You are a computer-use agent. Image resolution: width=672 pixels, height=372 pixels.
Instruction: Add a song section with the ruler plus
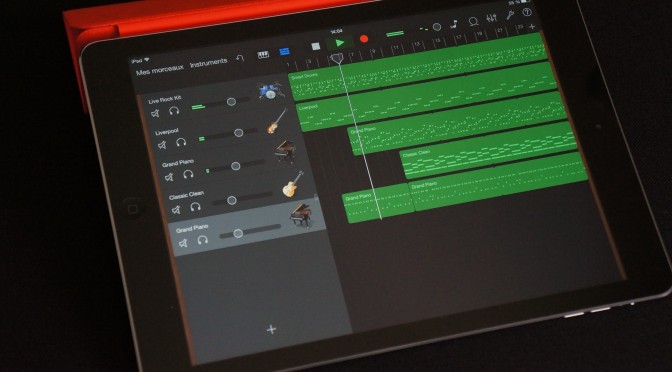(x=532, y=27)
